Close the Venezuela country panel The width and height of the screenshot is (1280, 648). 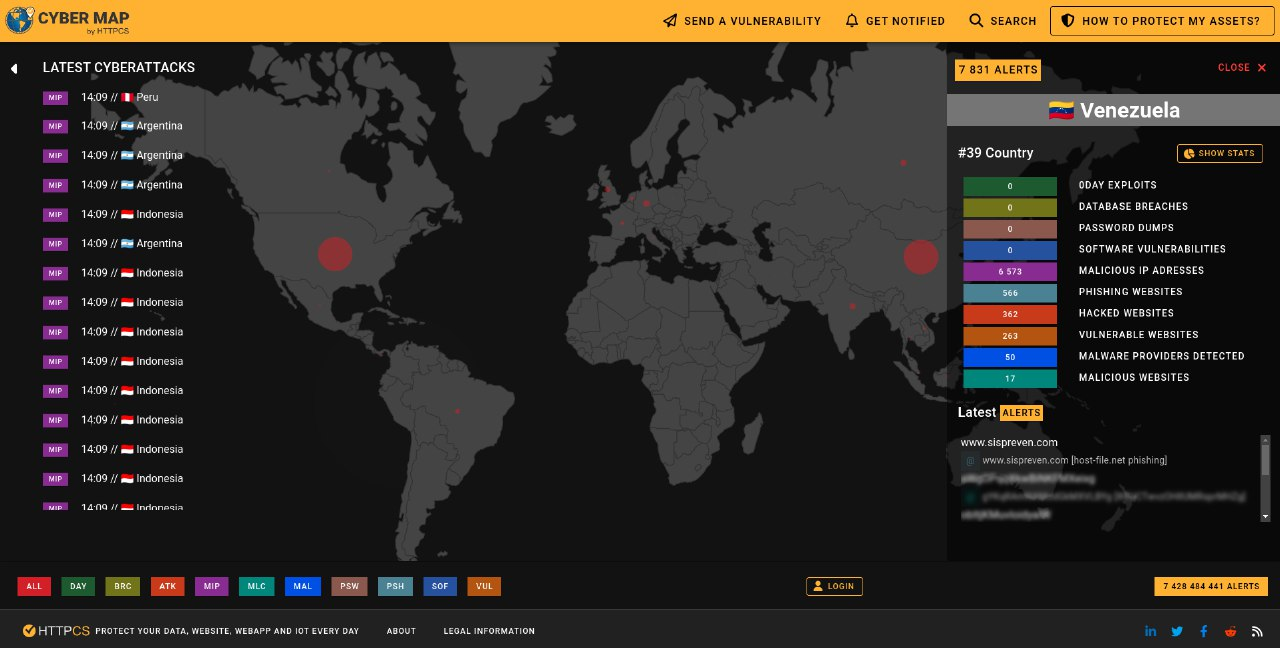[1242, 68]
